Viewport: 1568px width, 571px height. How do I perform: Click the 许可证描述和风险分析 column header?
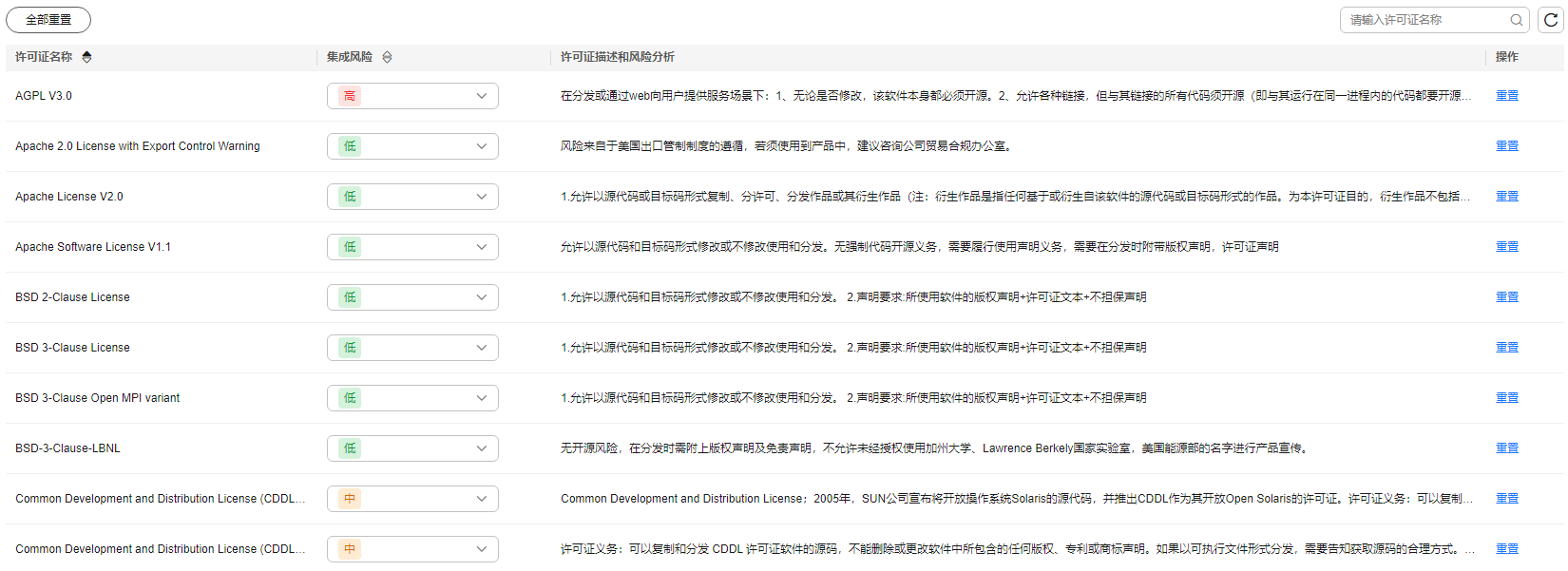[618, 57]
